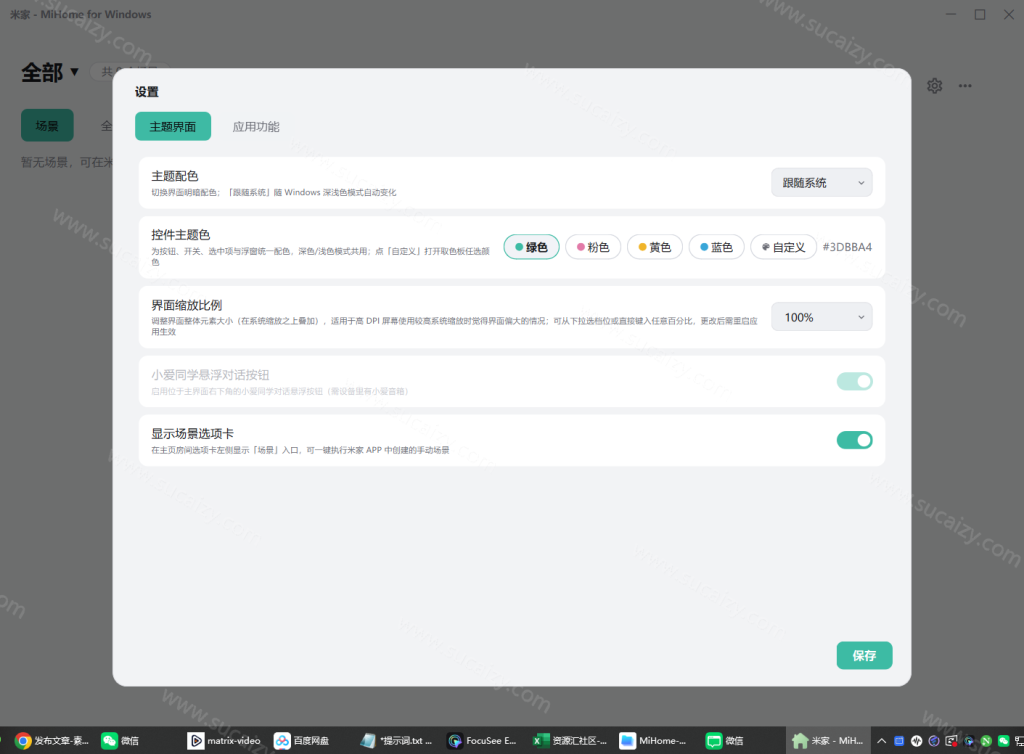Open the settings gear in main window
The image size is (1024, 754).
tap(935, 86)
